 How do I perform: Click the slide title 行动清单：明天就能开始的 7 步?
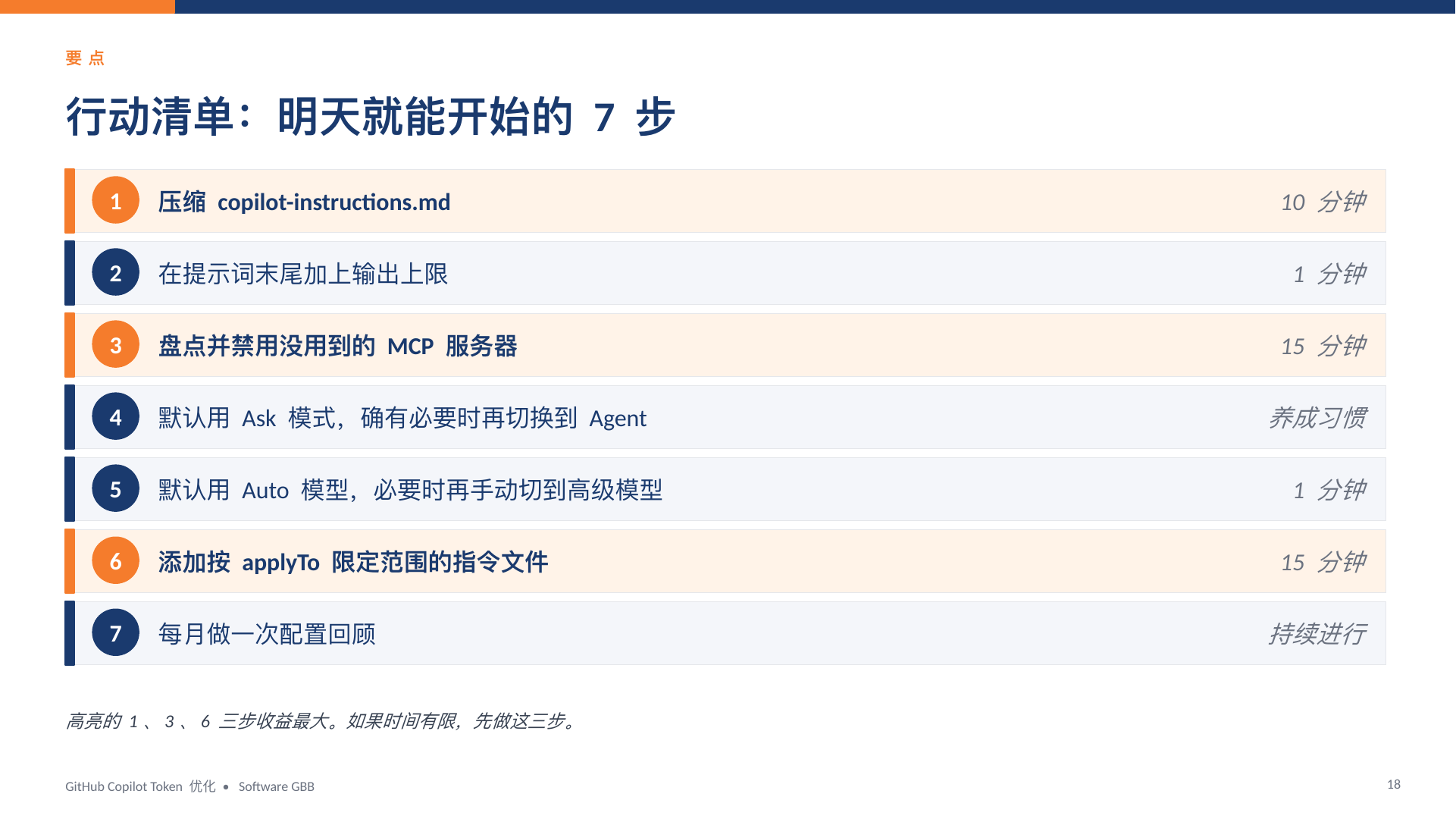(371, 117)
